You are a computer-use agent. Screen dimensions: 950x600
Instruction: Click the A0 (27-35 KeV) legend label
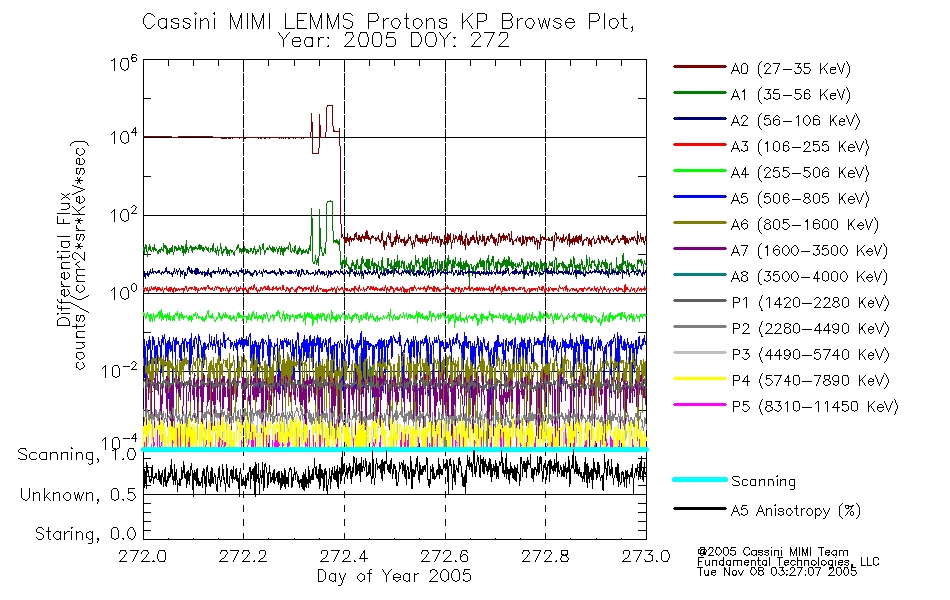790,68
